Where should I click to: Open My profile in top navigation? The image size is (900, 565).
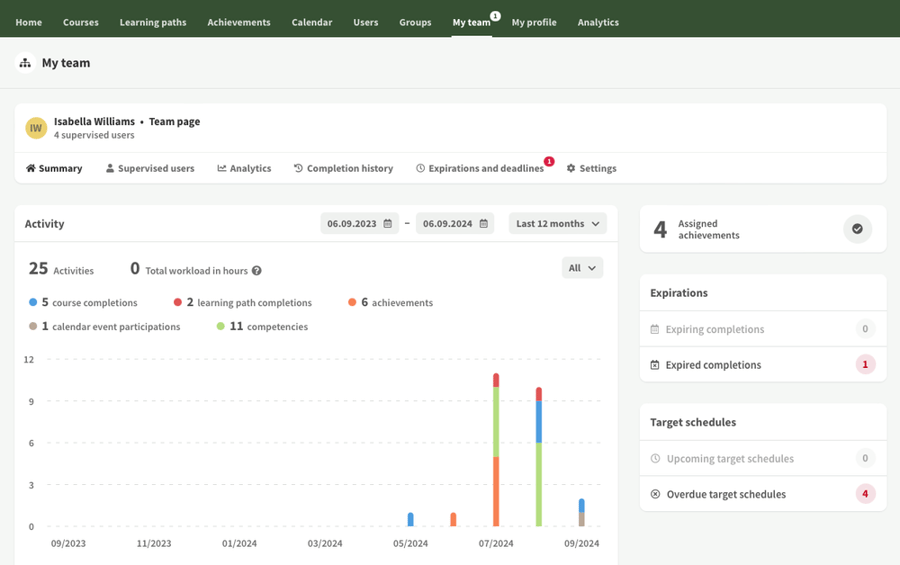pyautogui.click(x=534, y=22)
